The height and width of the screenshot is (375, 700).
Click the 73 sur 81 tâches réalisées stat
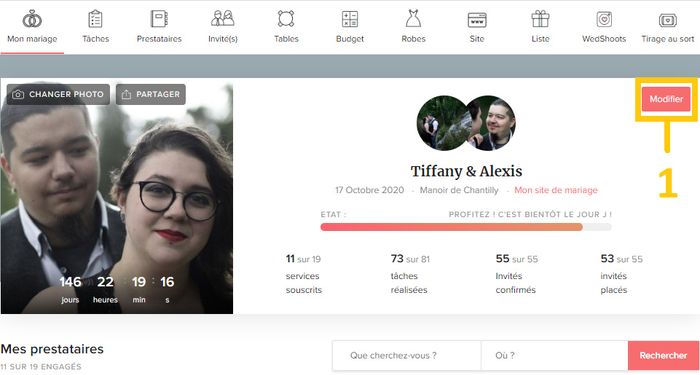point(410,274)
